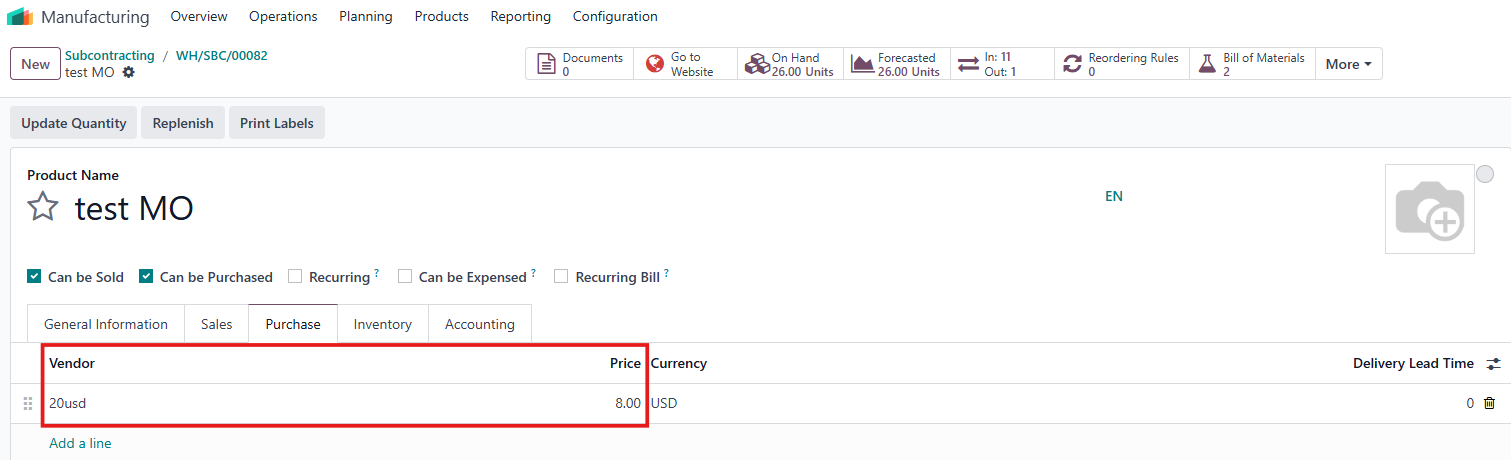The image size is (1511, 460).
Task: Click the Add a line link
Action: click(80, 443)
